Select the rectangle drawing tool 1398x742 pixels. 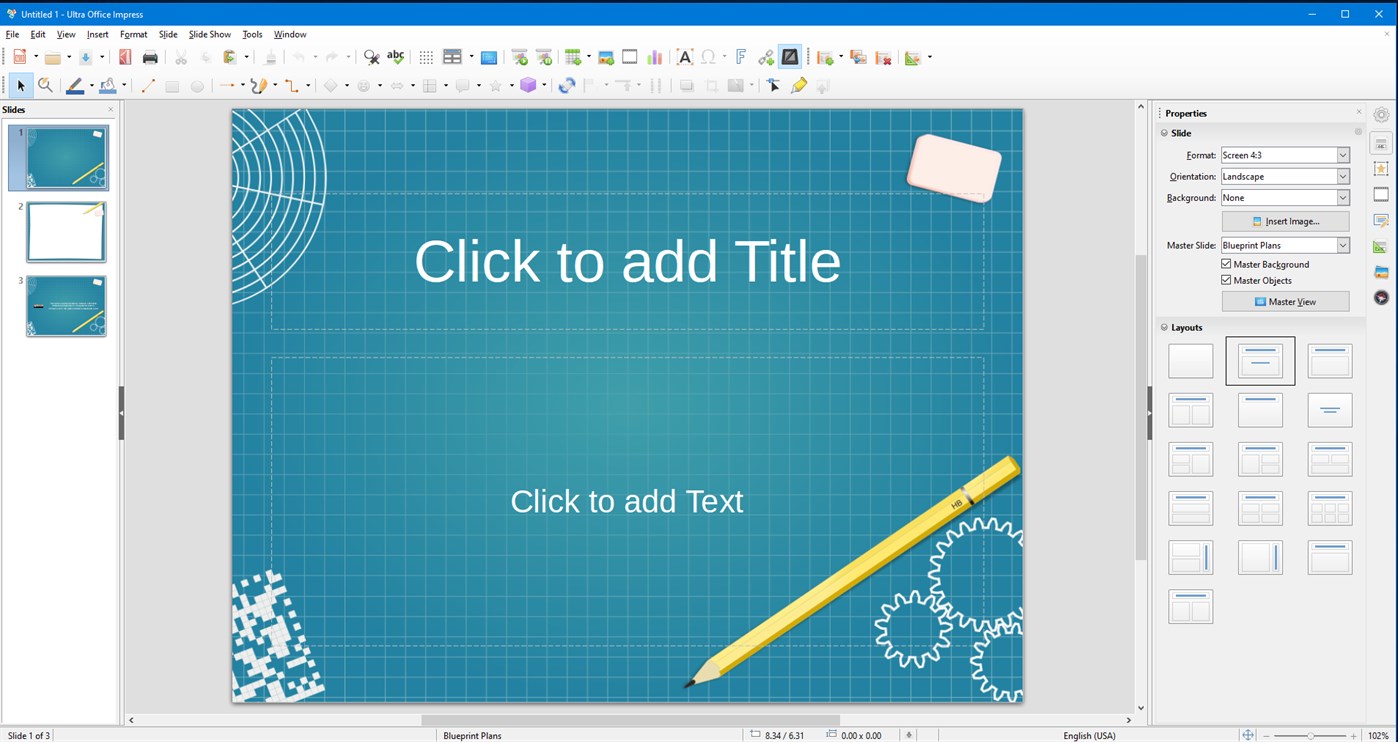coord(171,85)
